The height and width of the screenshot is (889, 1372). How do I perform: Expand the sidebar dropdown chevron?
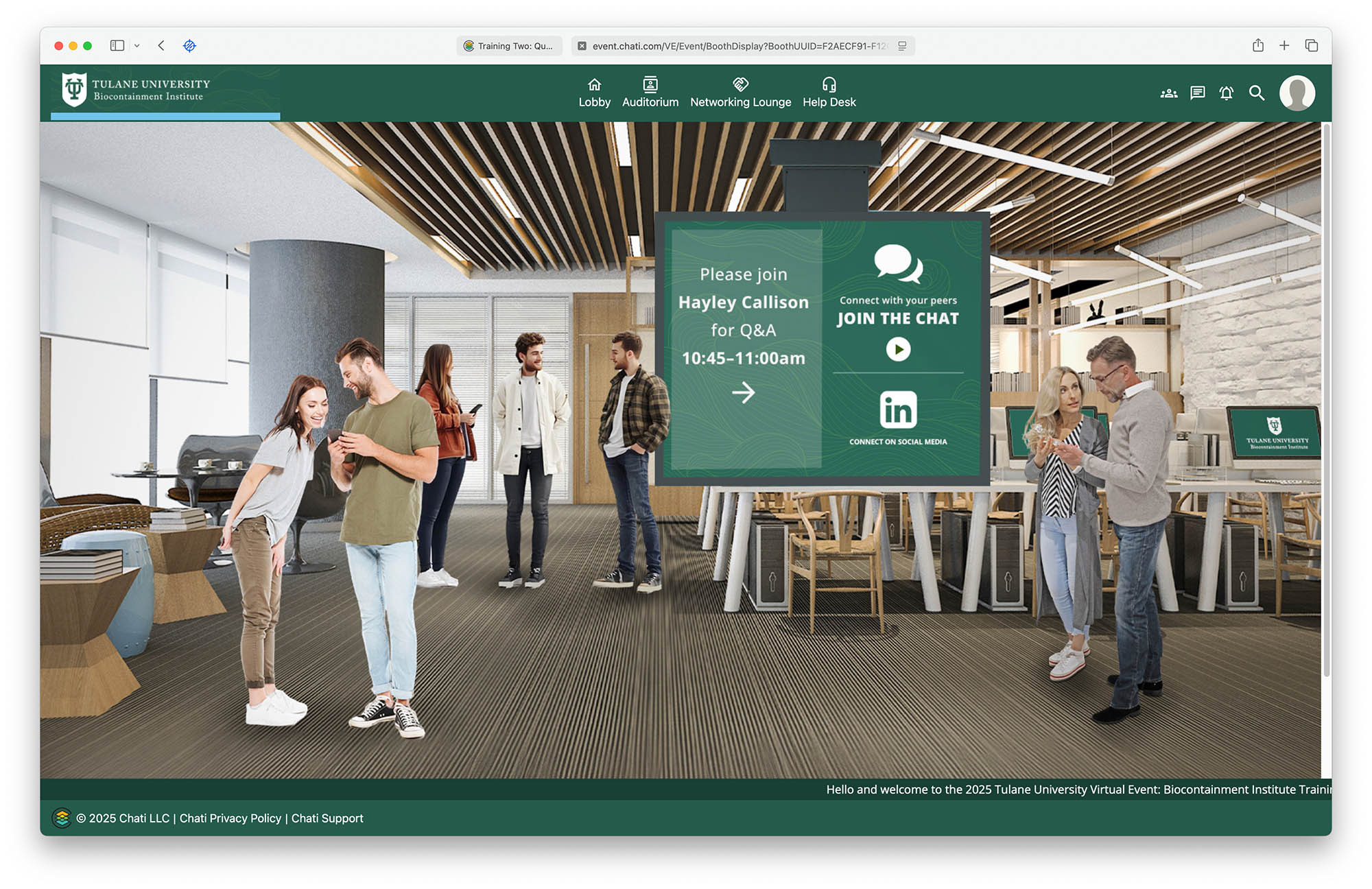pyautogui.click(x=137, y=46)
